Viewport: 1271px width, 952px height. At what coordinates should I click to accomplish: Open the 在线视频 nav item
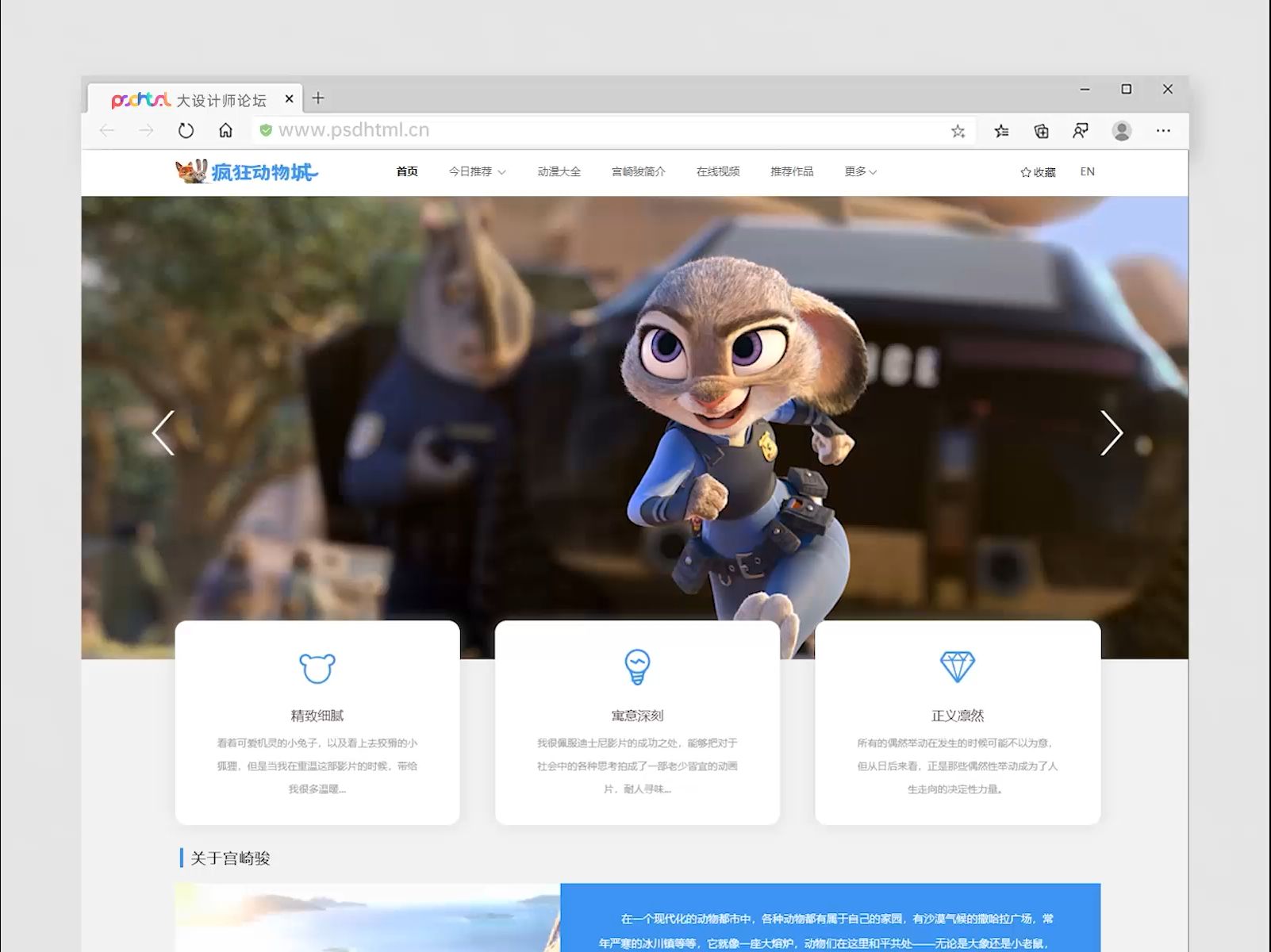coord(718,171)
